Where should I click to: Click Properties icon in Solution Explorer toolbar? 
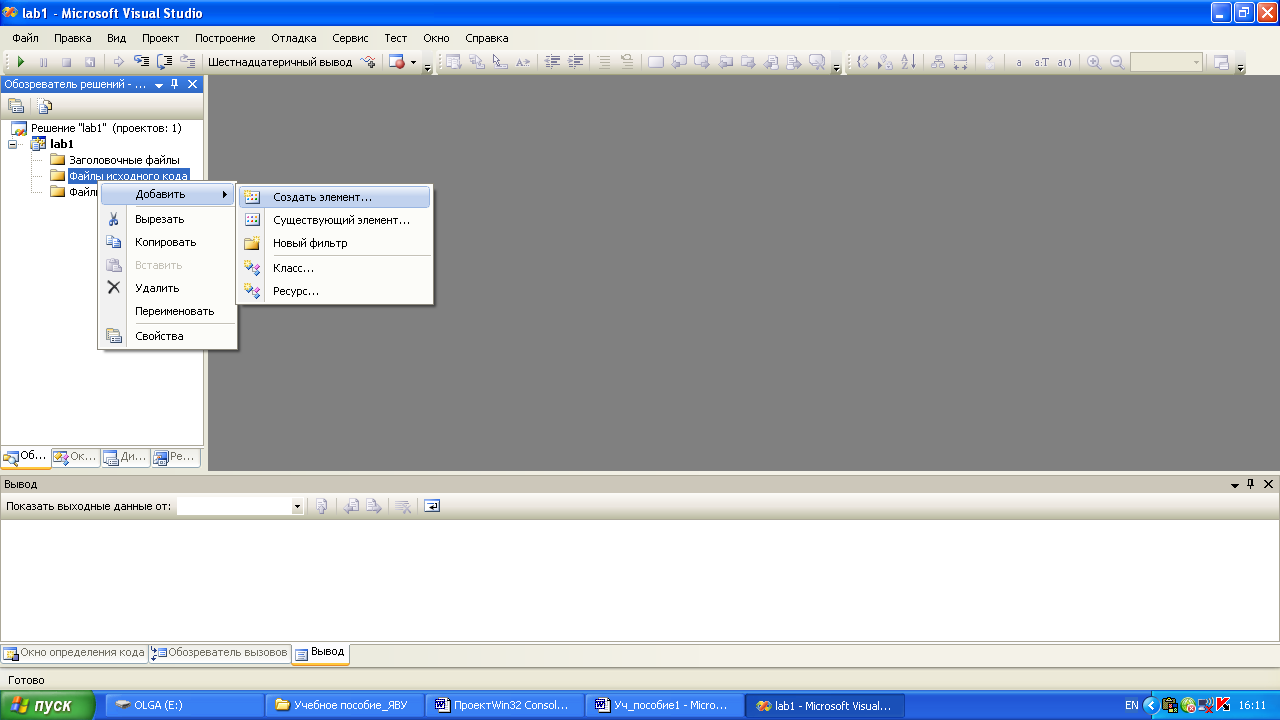tap(16, 106)
